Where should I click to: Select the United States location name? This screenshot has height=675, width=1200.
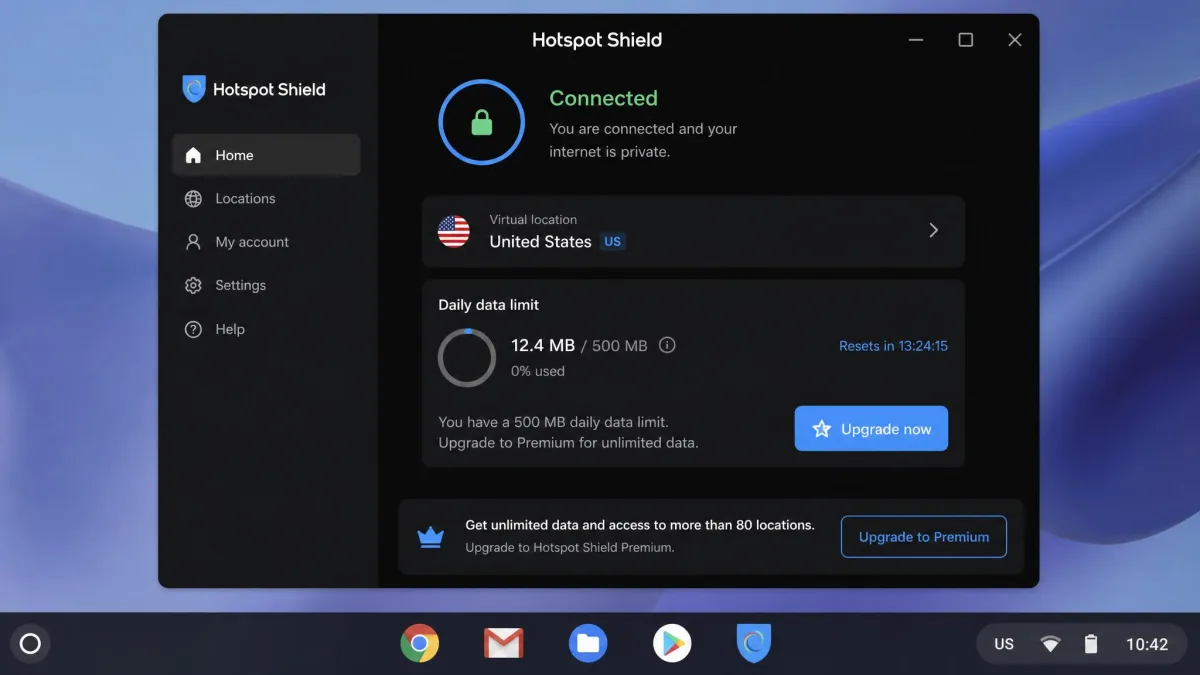pos(540,241)
